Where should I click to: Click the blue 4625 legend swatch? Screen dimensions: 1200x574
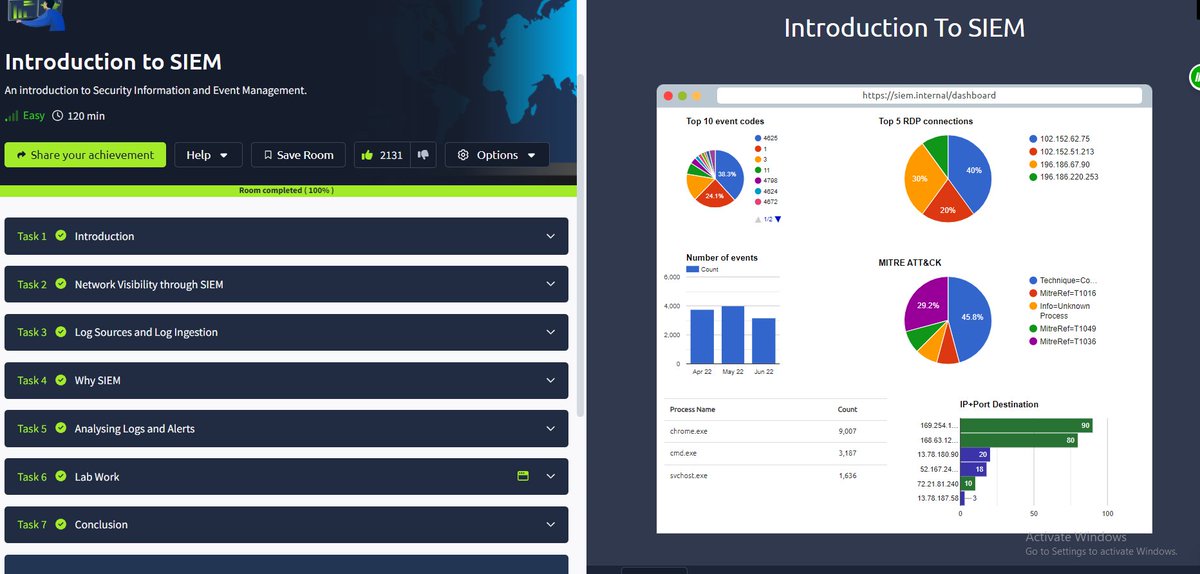click(x=758, y=137)
